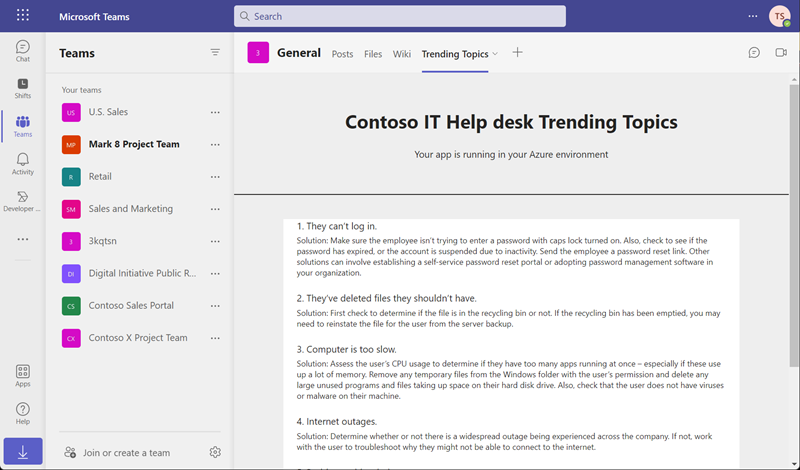
Task: Start a Meet now video call
Action: pos(781,53)
